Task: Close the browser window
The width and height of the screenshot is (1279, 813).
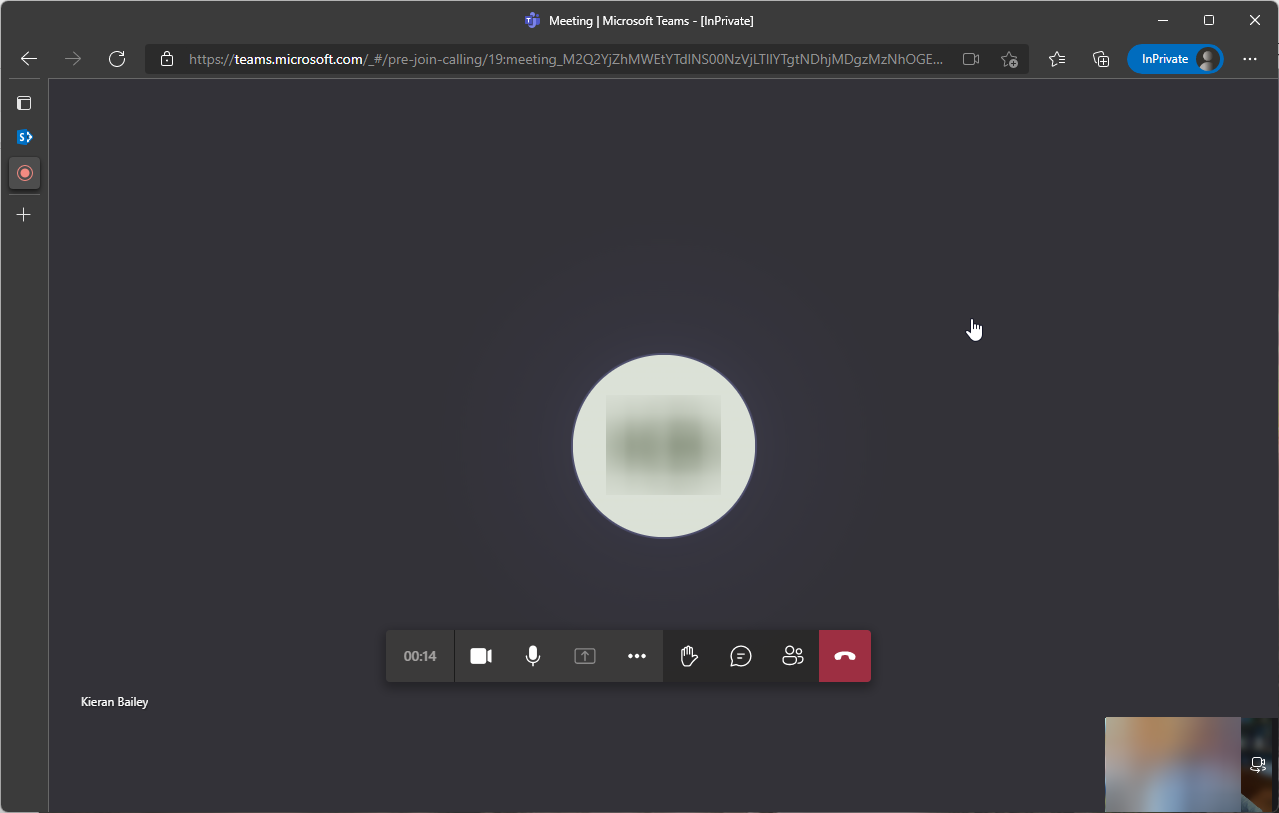Action: 1255,20
